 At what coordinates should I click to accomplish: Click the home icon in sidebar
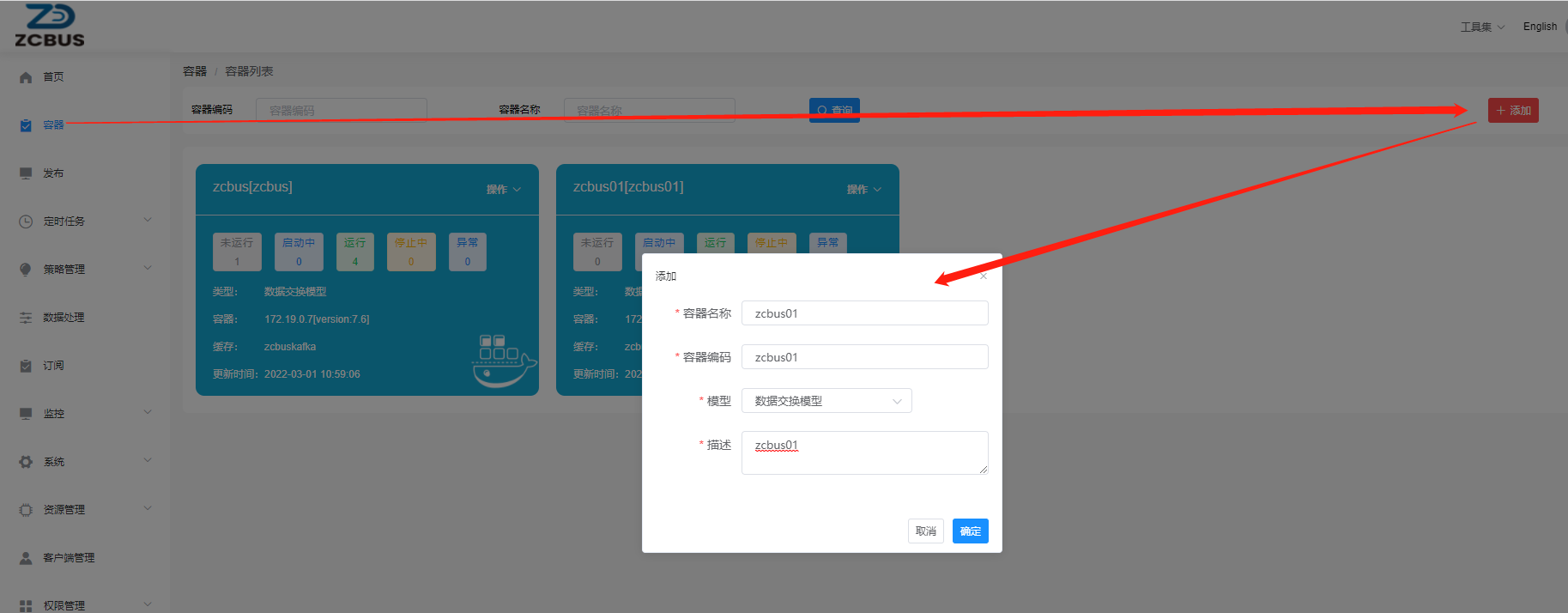[x=26, y=77]
